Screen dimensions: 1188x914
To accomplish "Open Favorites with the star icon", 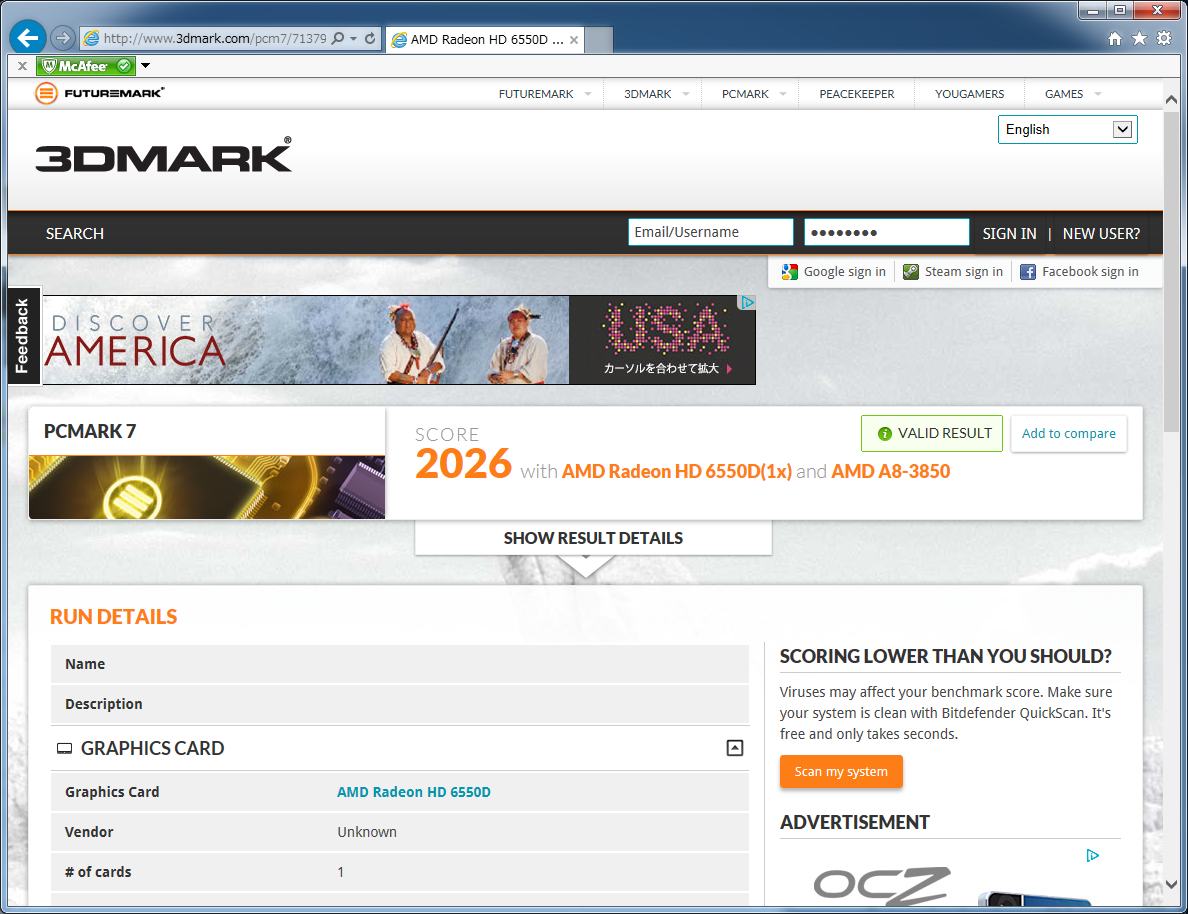I will pos(1139,39).
